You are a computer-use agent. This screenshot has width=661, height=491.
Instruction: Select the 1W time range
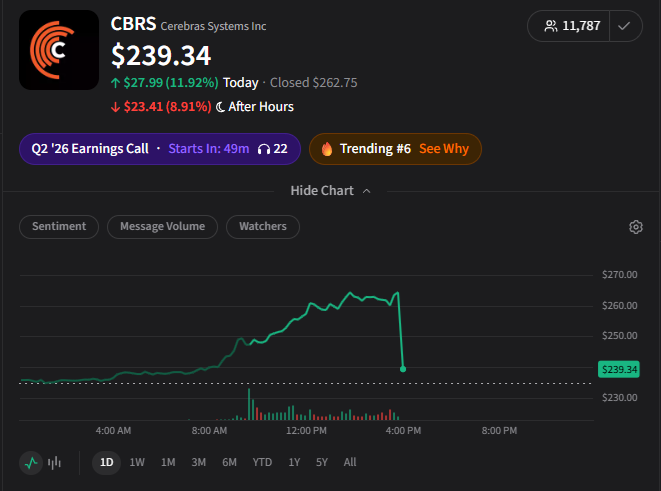pos(137,462)
